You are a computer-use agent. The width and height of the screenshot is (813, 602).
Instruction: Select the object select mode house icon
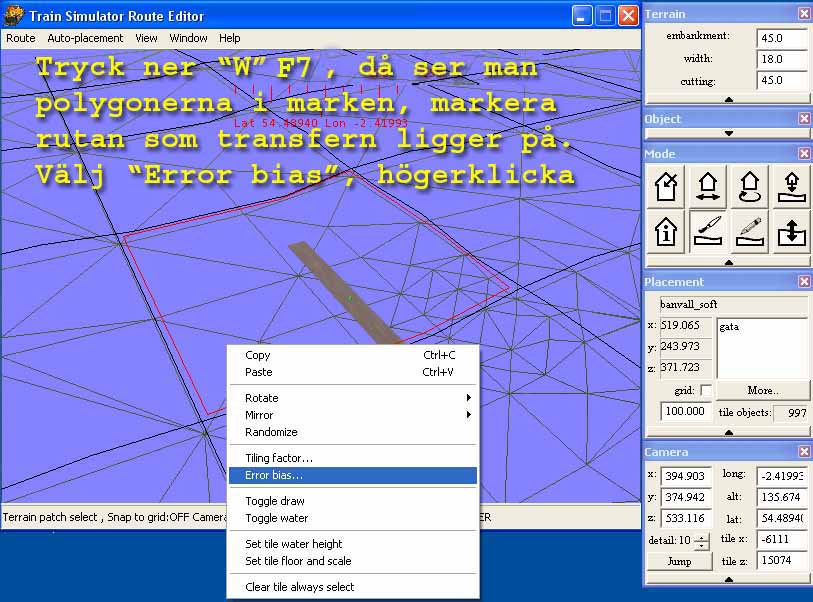pyautogui.click(x=666, y=187)
